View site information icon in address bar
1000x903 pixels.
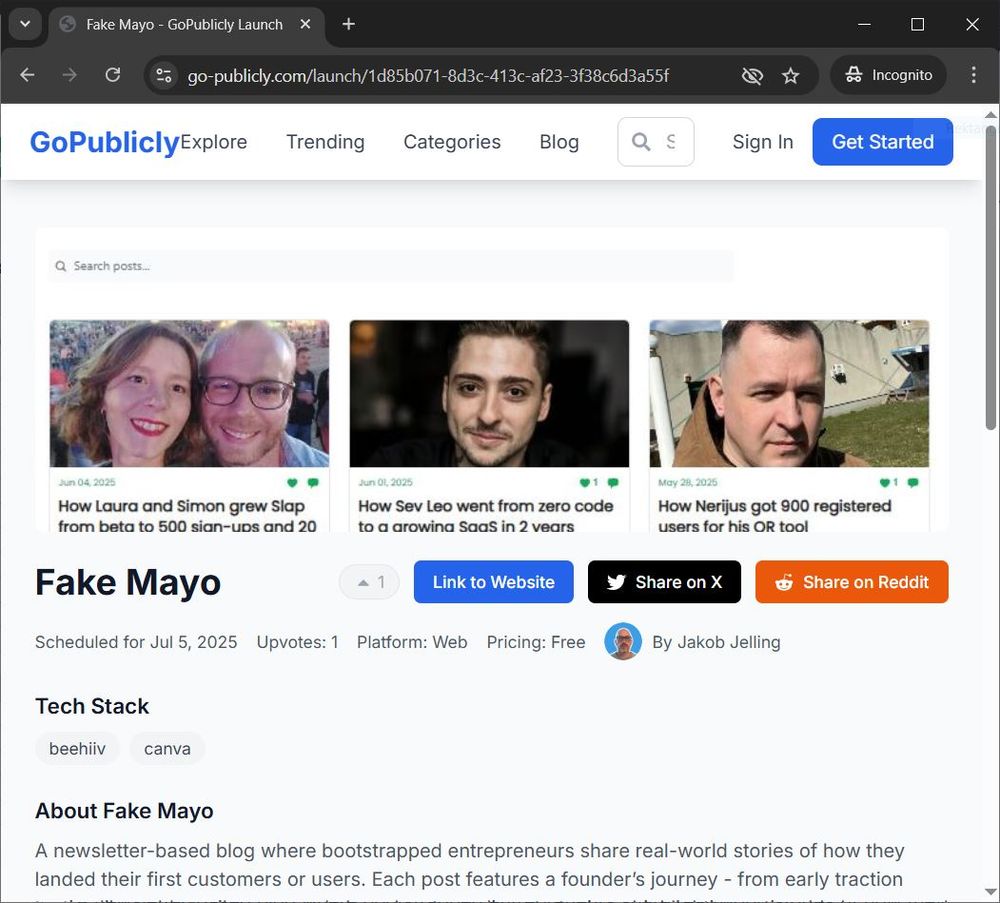coord(164,76)
